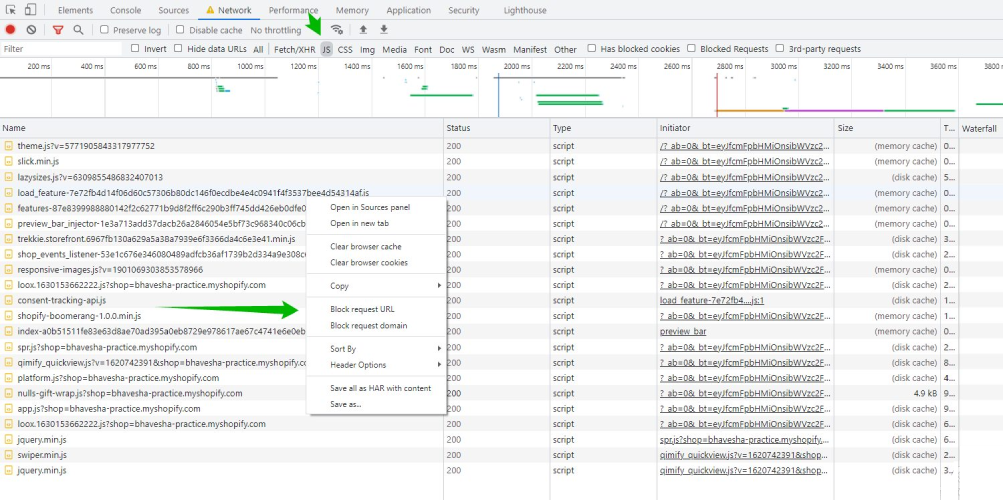
Task: Switch to the Console tab
Action: 125,10
